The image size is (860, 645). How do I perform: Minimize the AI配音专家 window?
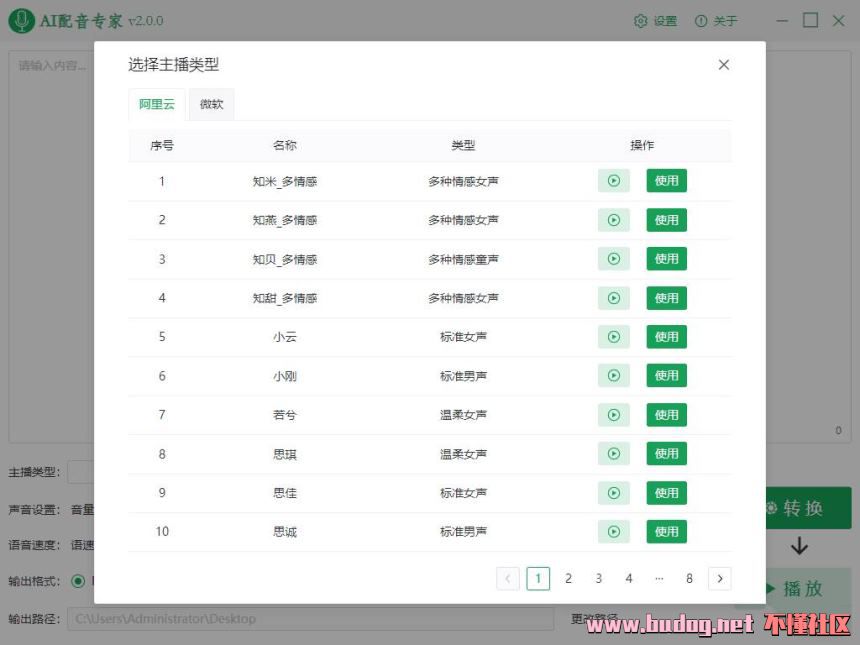783,21
